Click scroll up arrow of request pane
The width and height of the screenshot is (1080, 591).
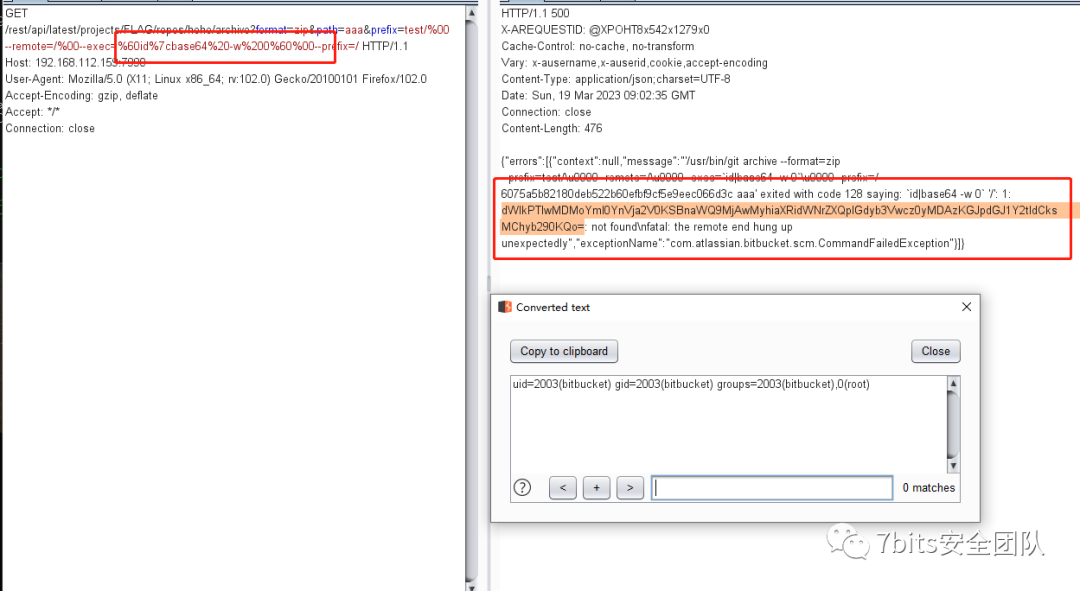pyautogui.click(x=471, y=12)
